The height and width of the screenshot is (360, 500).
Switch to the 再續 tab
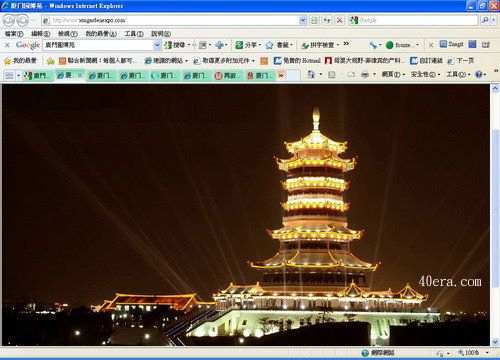(x=228, y=76)
